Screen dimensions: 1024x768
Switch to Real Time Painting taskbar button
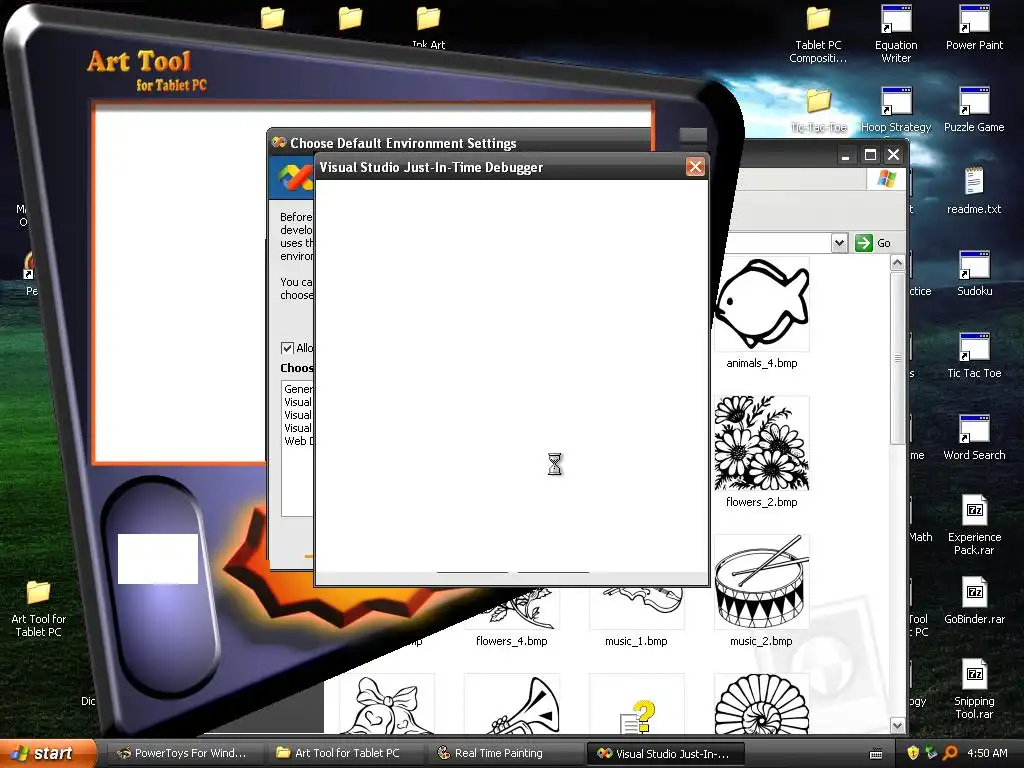pyautogui.click(x=505, y=753)
